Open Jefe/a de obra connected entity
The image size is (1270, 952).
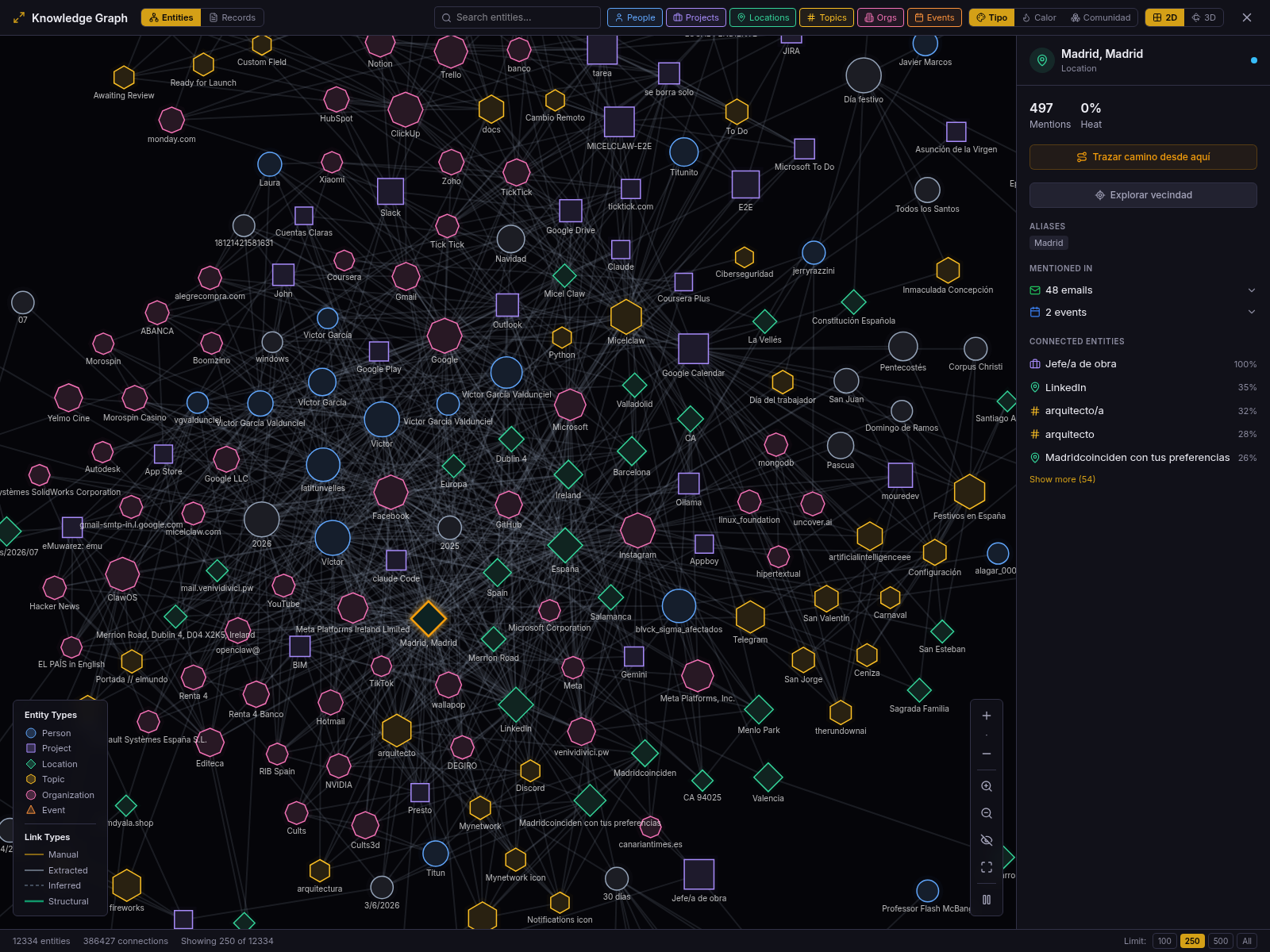tap(1143, 364)
